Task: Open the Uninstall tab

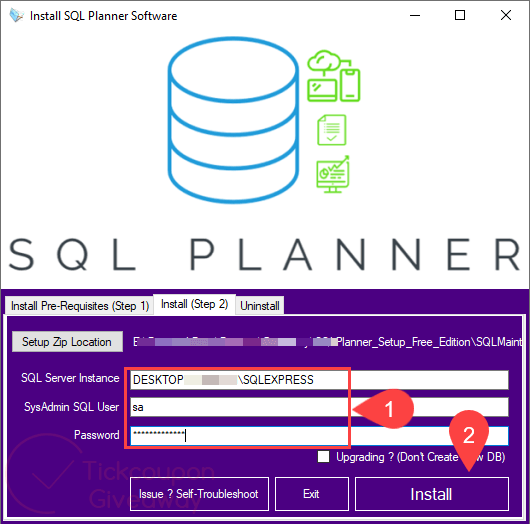Action: coord(260,306)
